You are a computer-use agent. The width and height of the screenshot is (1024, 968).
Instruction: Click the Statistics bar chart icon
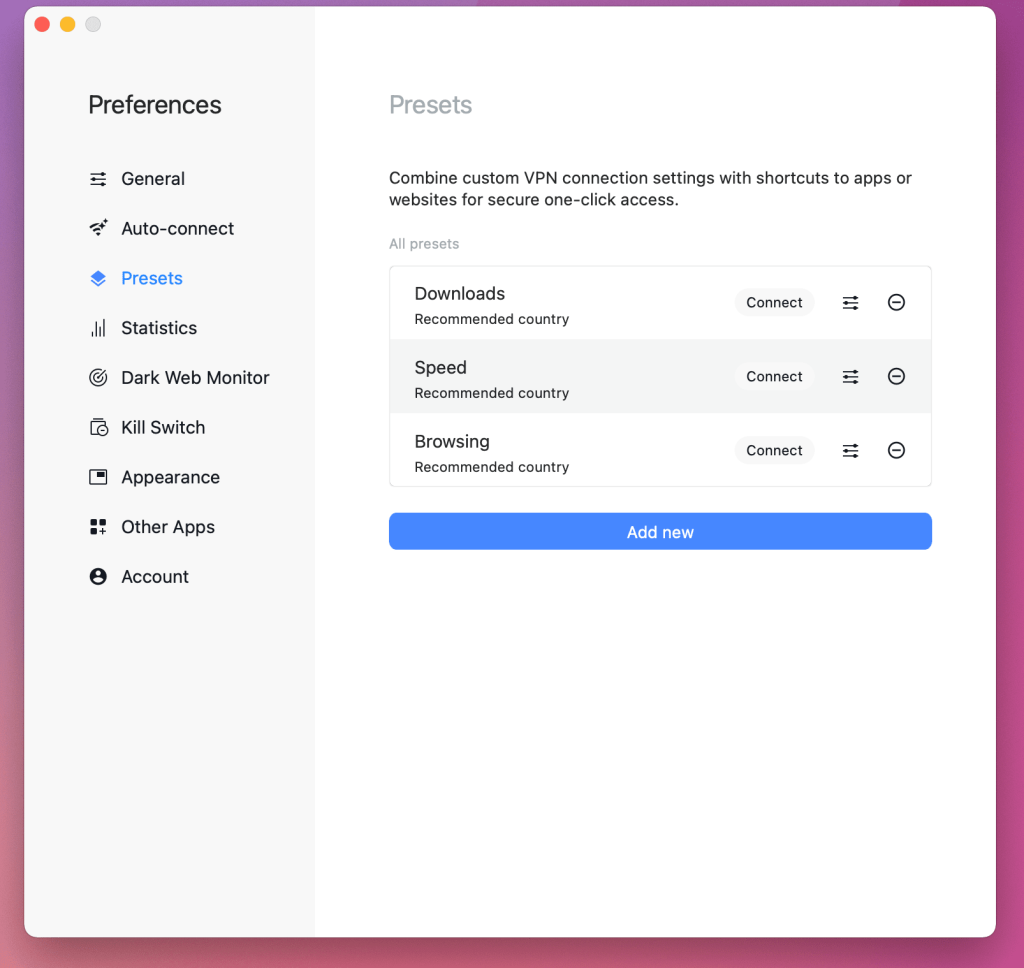[x=98, y=328]
